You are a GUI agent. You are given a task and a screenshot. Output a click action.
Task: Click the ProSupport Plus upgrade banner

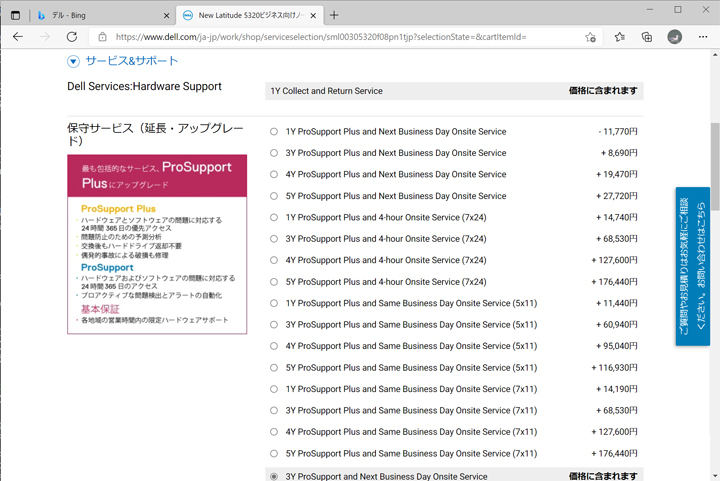click(x=157, y=244)
